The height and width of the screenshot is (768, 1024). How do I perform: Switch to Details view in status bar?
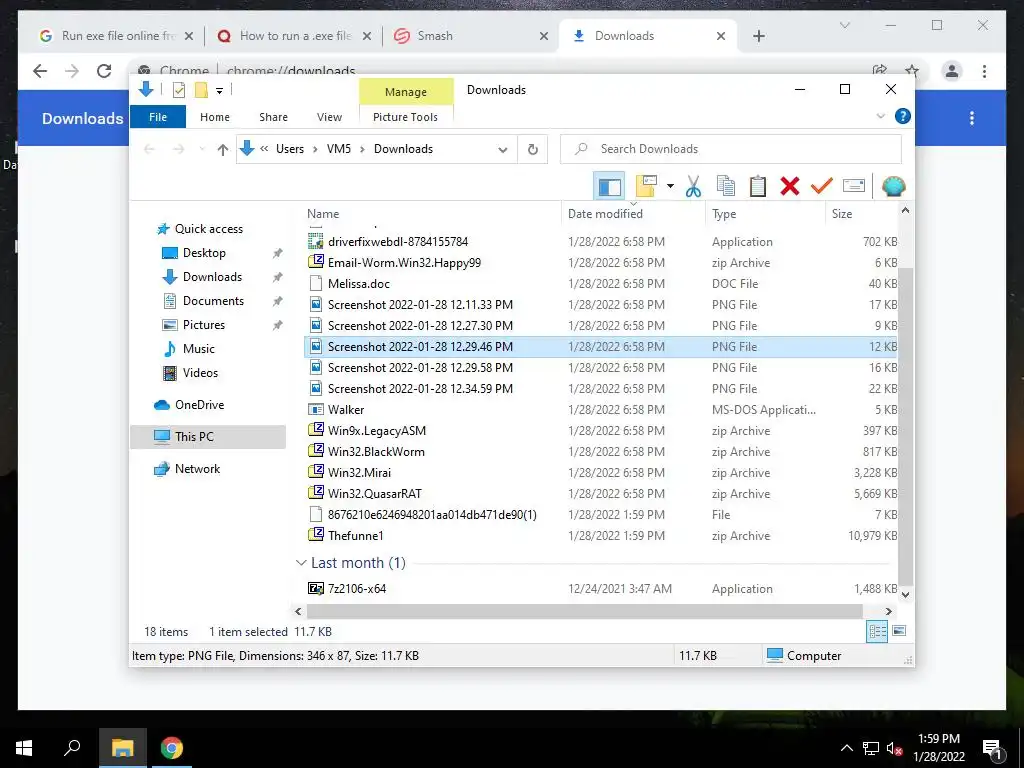point(877,631)
